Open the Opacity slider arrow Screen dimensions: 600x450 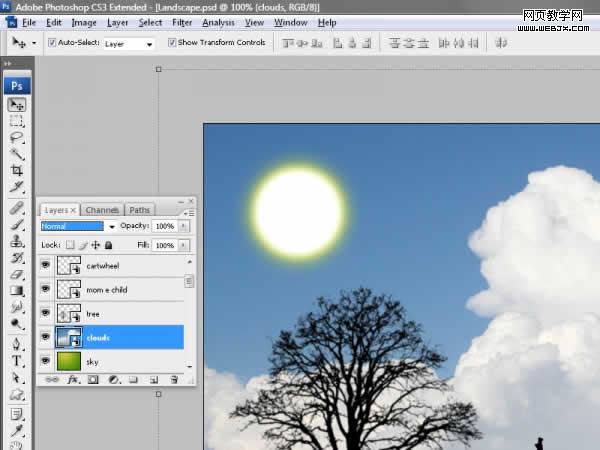click(184, 226)
